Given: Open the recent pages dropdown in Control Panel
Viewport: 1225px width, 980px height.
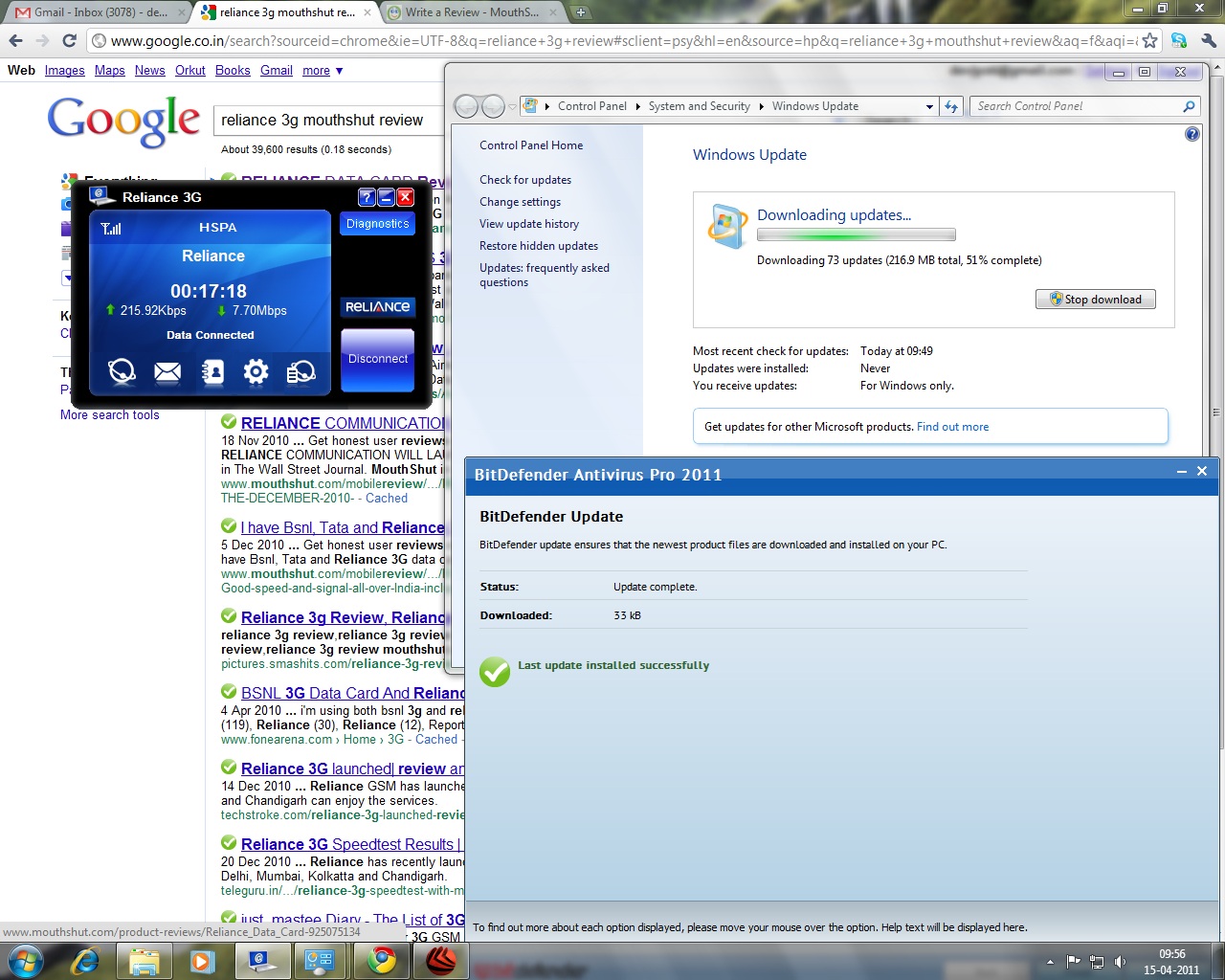Looking at the screenshot, I should click(512, 106).
